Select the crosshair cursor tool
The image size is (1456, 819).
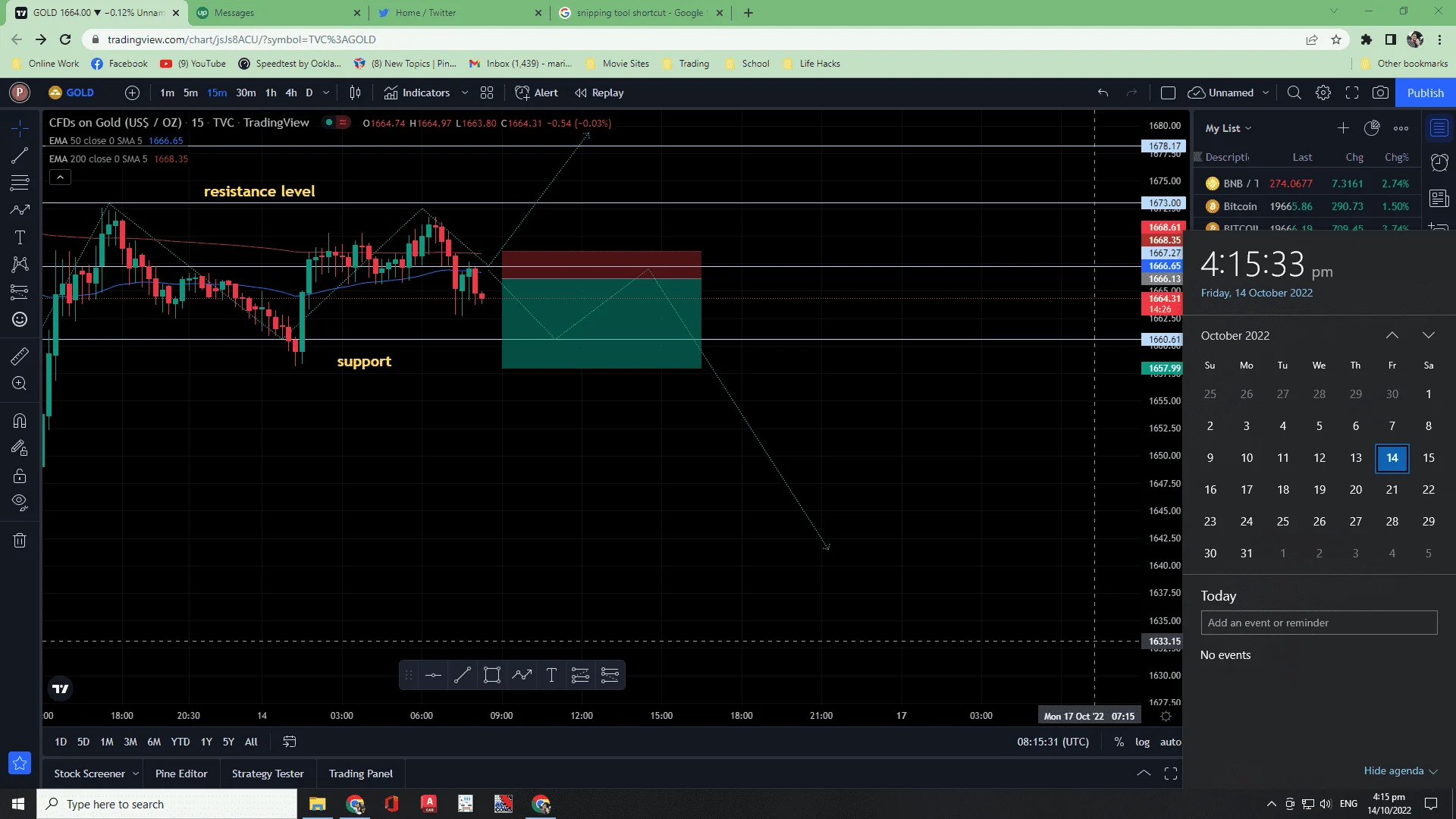click(x=20, y=127)
